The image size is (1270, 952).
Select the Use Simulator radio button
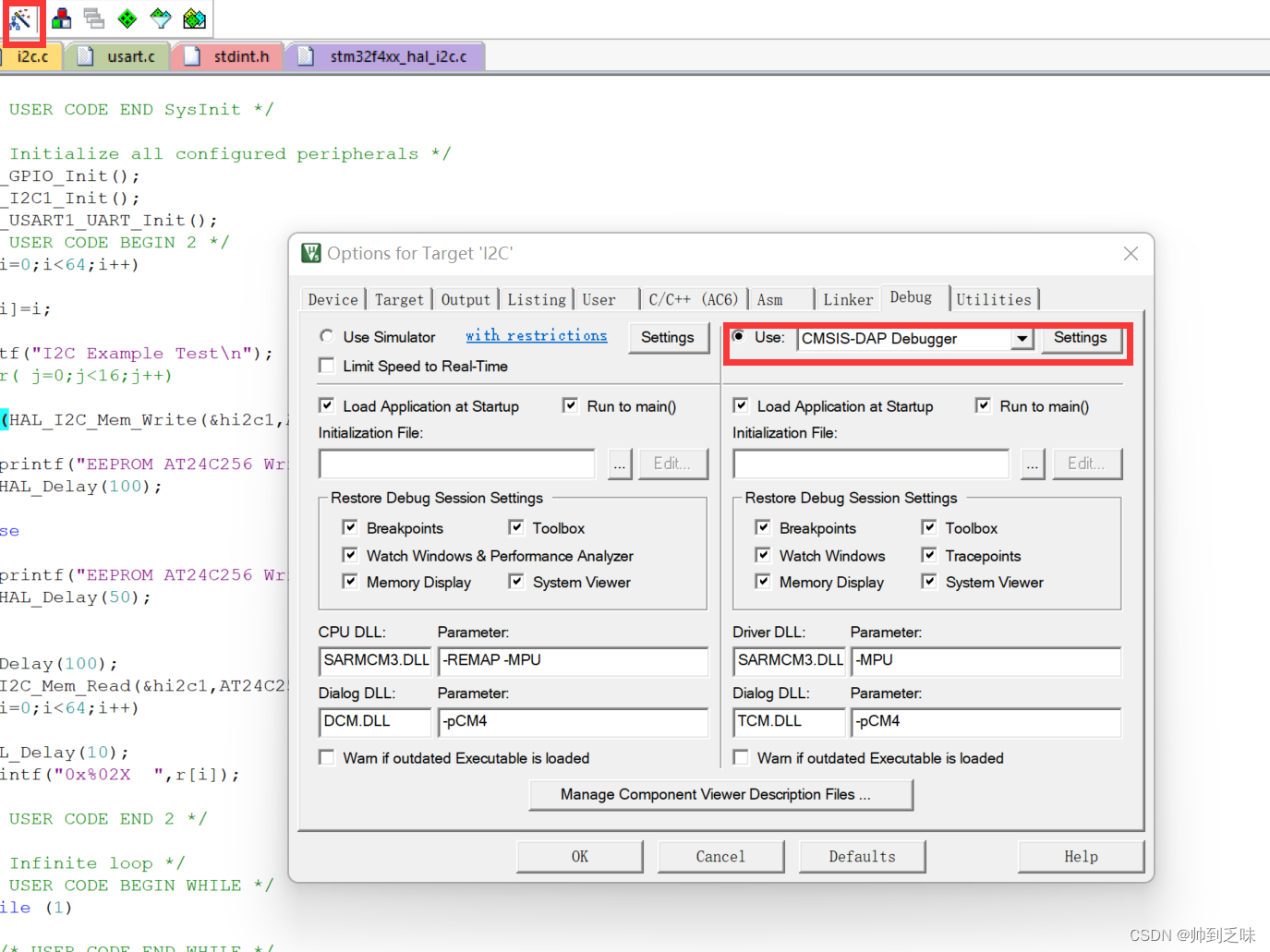(x=327, y=336)
